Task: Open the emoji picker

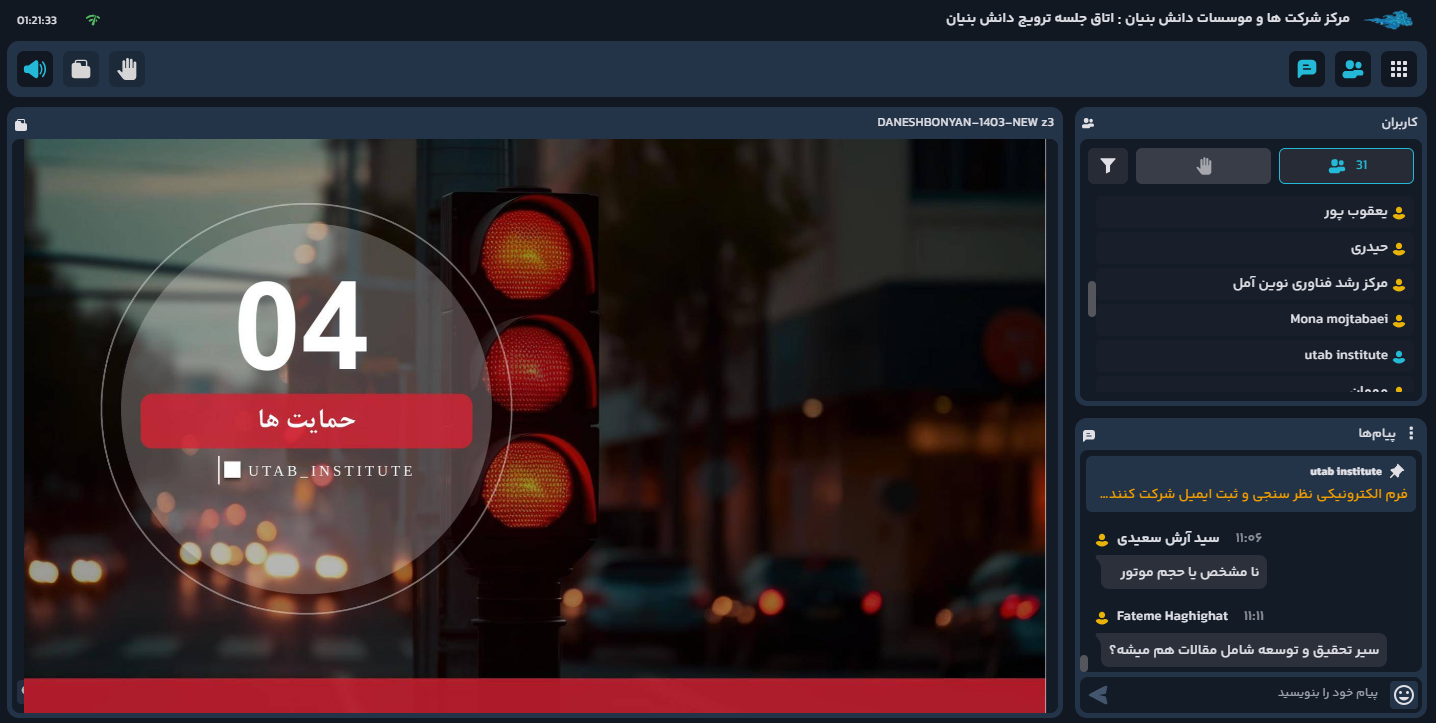Action: coord(1404,694)
